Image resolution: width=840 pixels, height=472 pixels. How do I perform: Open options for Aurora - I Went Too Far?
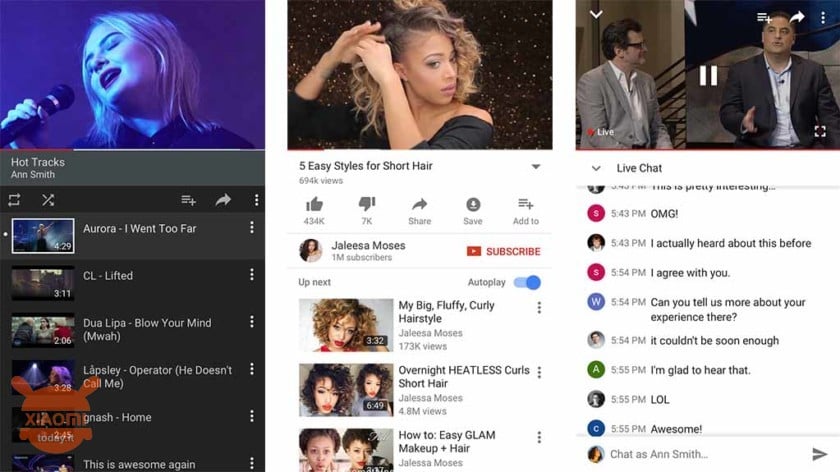(252, 228)
